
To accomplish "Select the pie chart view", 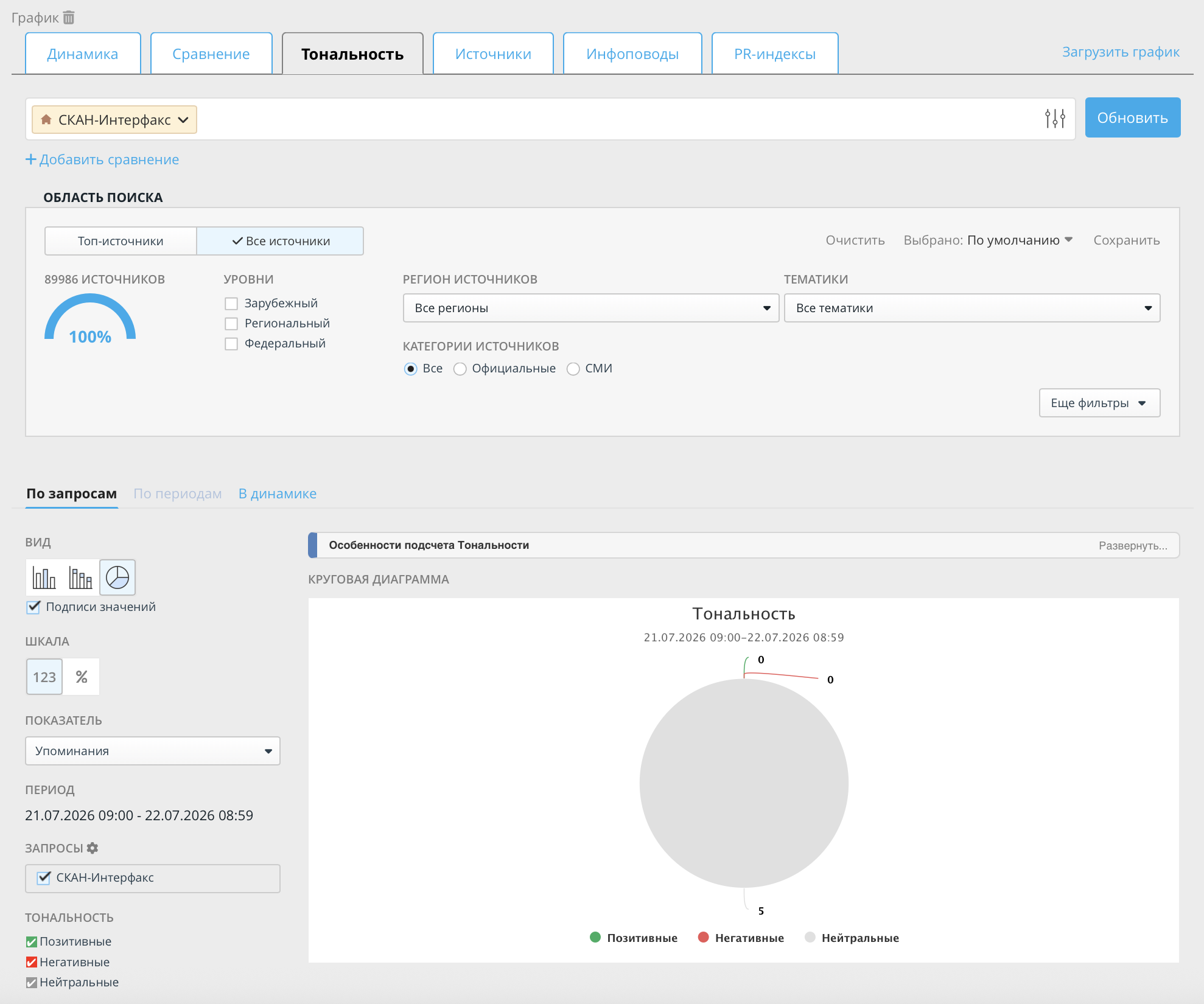I will [117, 577].
